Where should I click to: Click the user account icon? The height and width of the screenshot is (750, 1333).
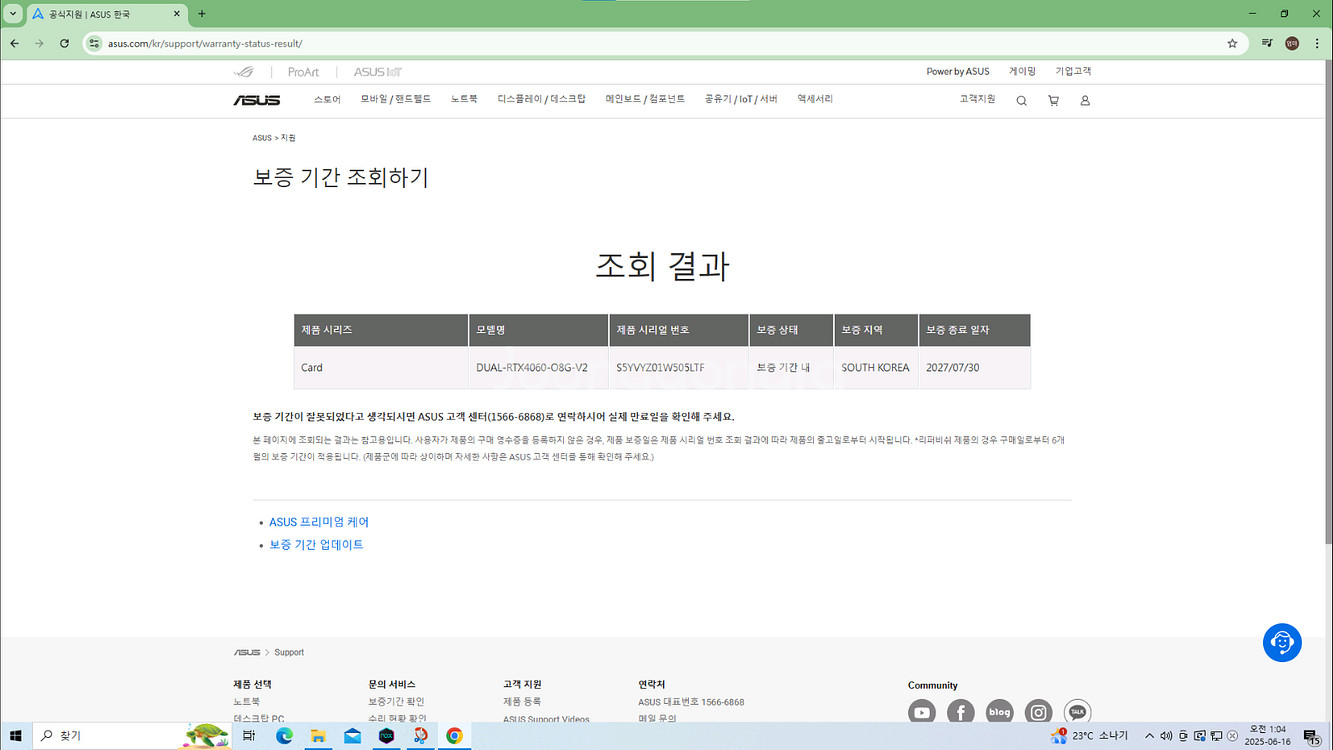1085,101
